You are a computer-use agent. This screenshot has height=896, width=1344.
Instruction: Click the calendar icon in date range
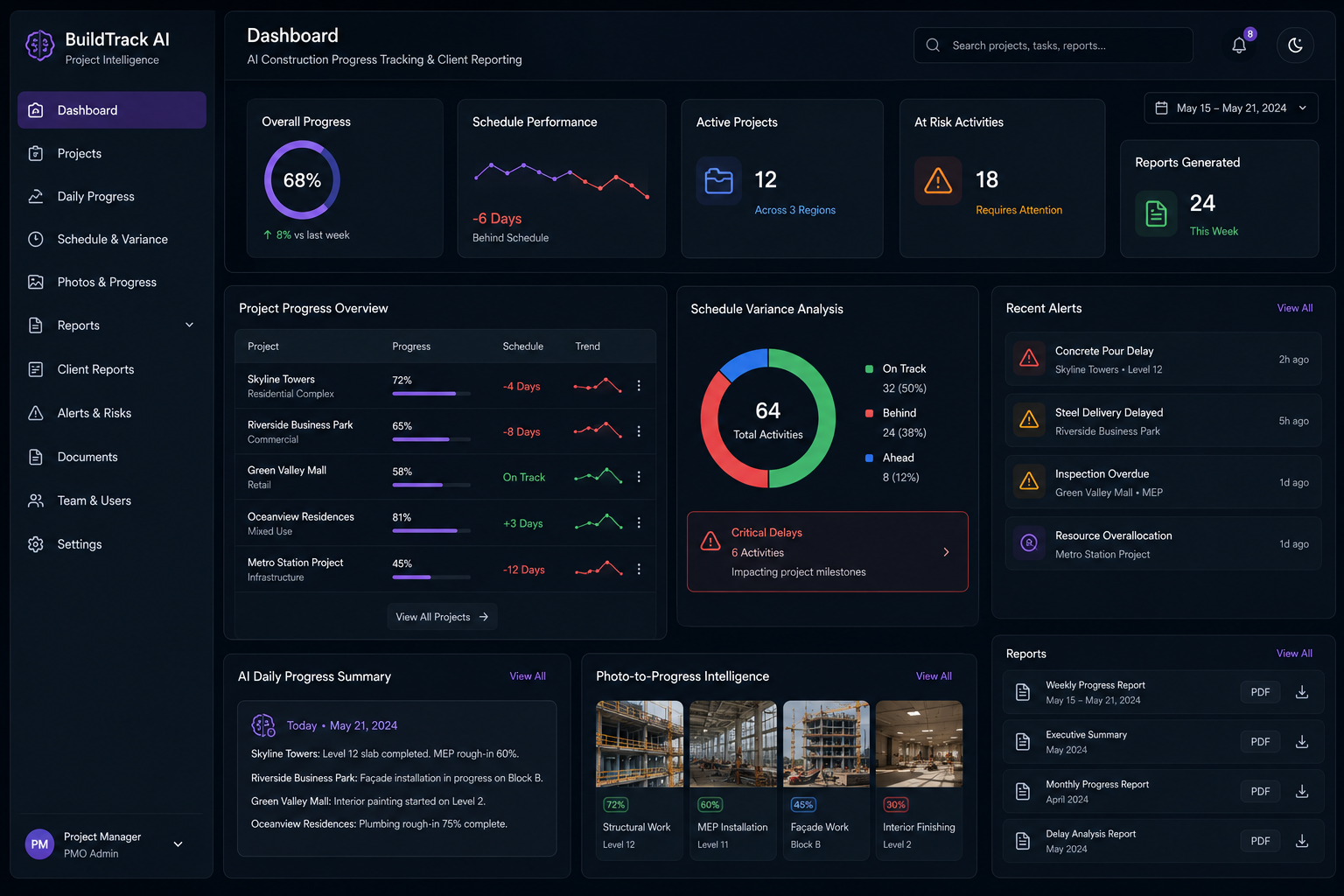(x=1162, y=108)
